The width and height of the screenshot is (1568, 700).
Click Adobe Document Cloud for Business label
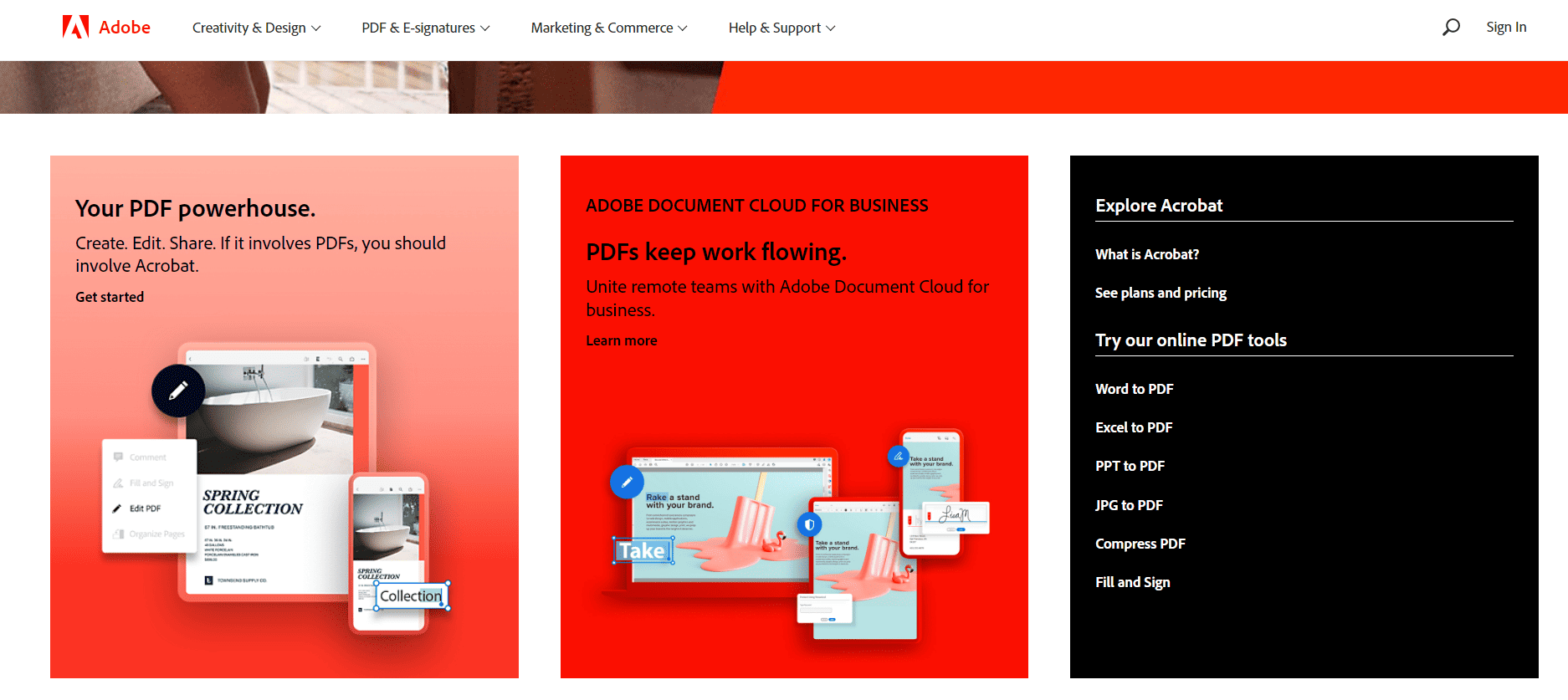(757, 206)
